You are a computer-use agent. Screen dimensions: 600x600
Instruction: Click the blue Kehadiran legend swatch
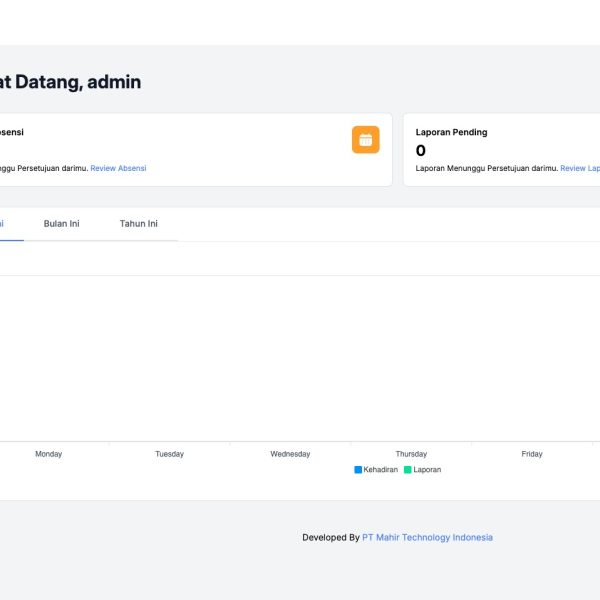pos(358,469)
